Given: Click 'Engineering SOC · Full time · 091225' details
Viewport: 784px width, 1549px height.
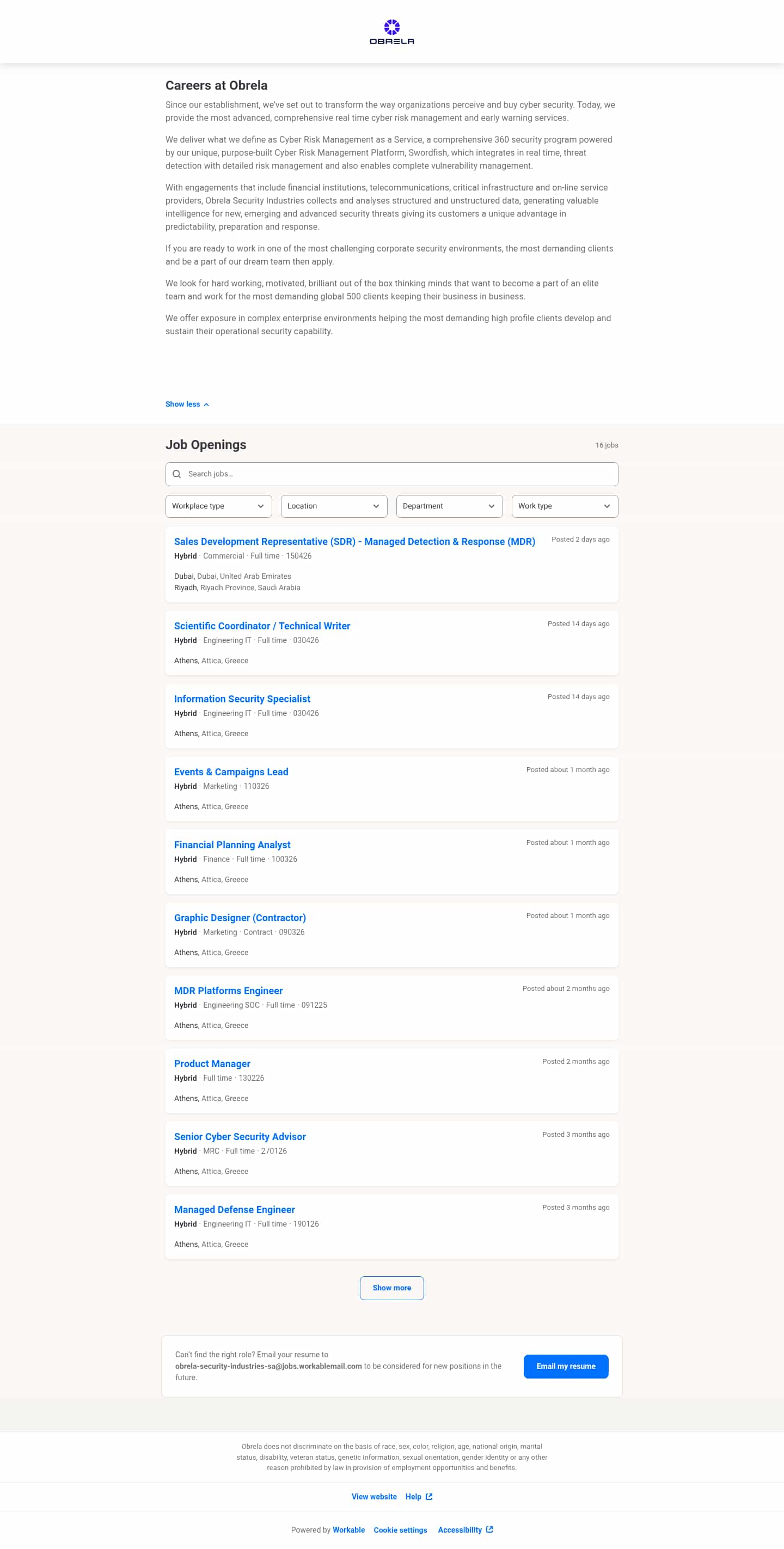Looking at the screenshot, I should click(265, 1006).
